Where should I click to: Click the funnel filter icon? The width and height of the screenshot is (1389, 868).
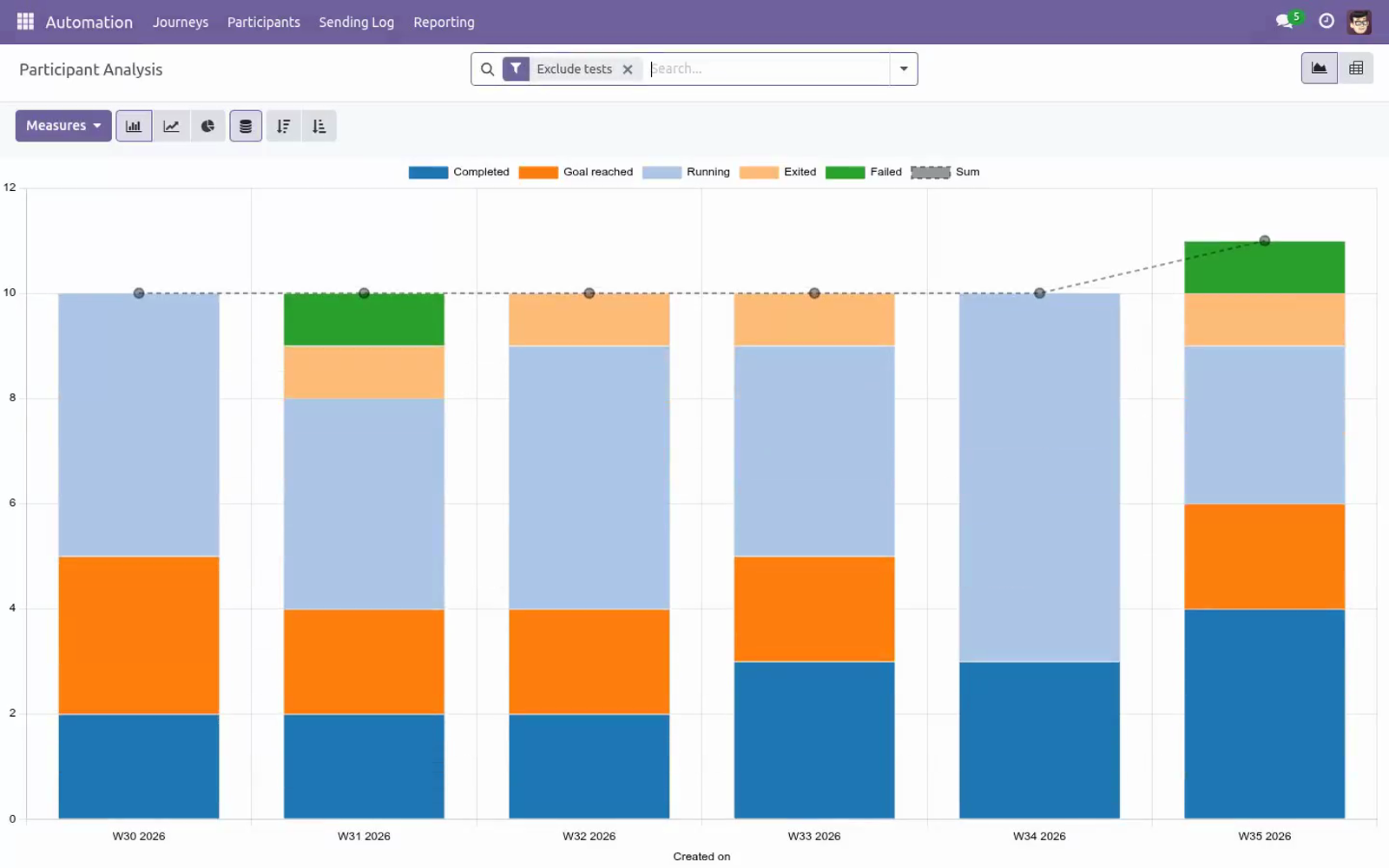tap(516, 69)
